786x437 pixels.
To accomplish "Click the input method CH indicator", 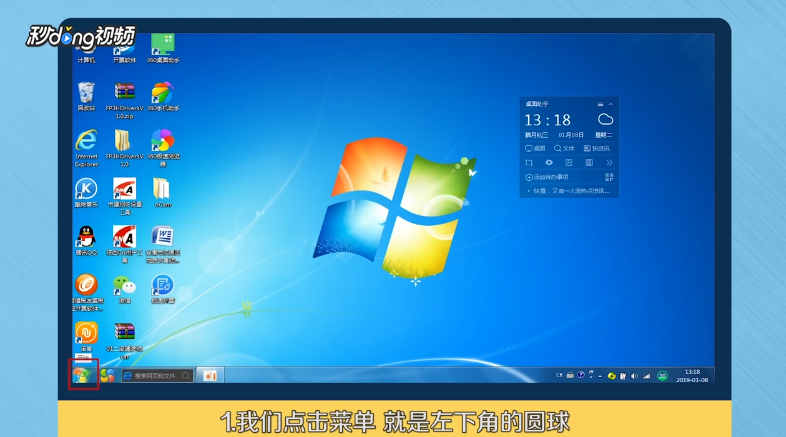I will tap(559, 375).
